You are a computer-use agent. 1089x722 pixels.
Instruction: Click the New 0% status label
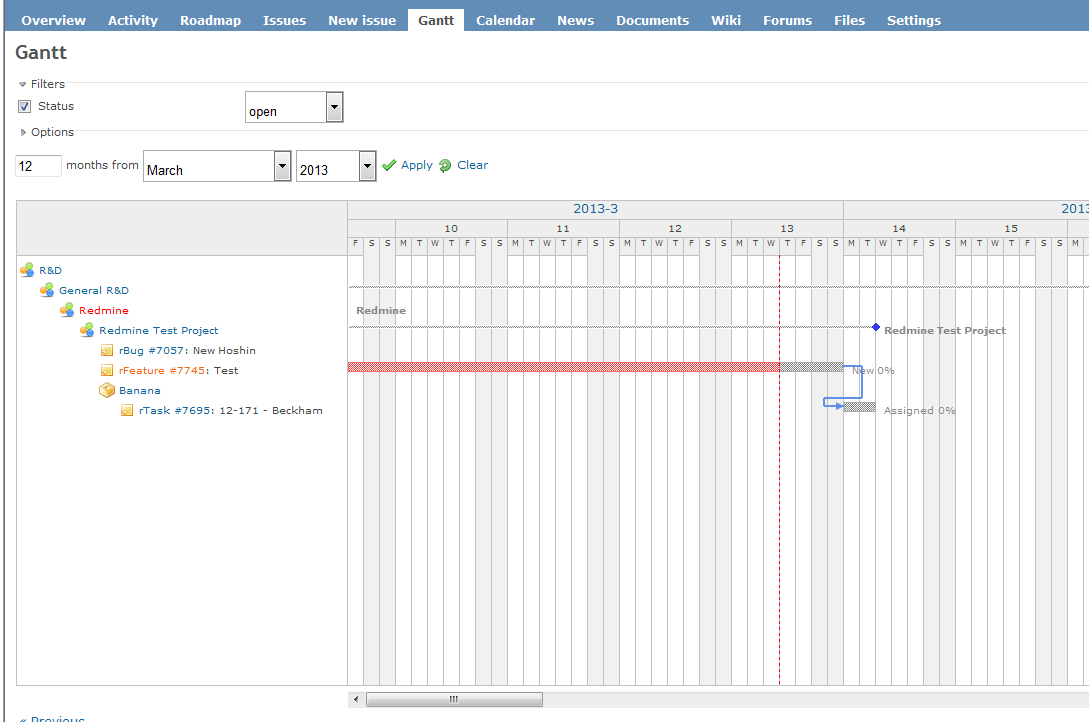[873, 371]
